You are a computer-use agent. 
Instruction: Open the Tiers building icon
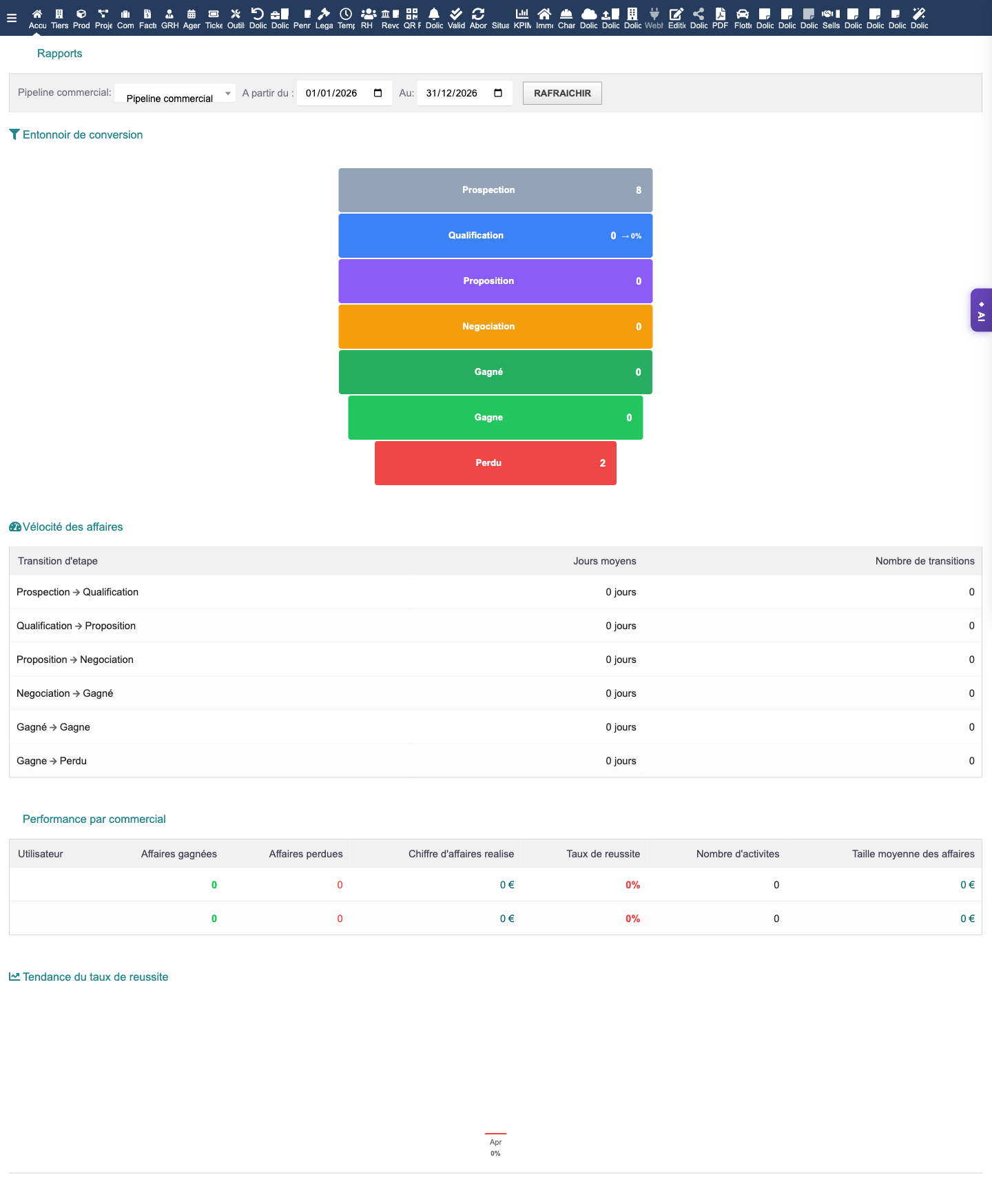(59, 14)
